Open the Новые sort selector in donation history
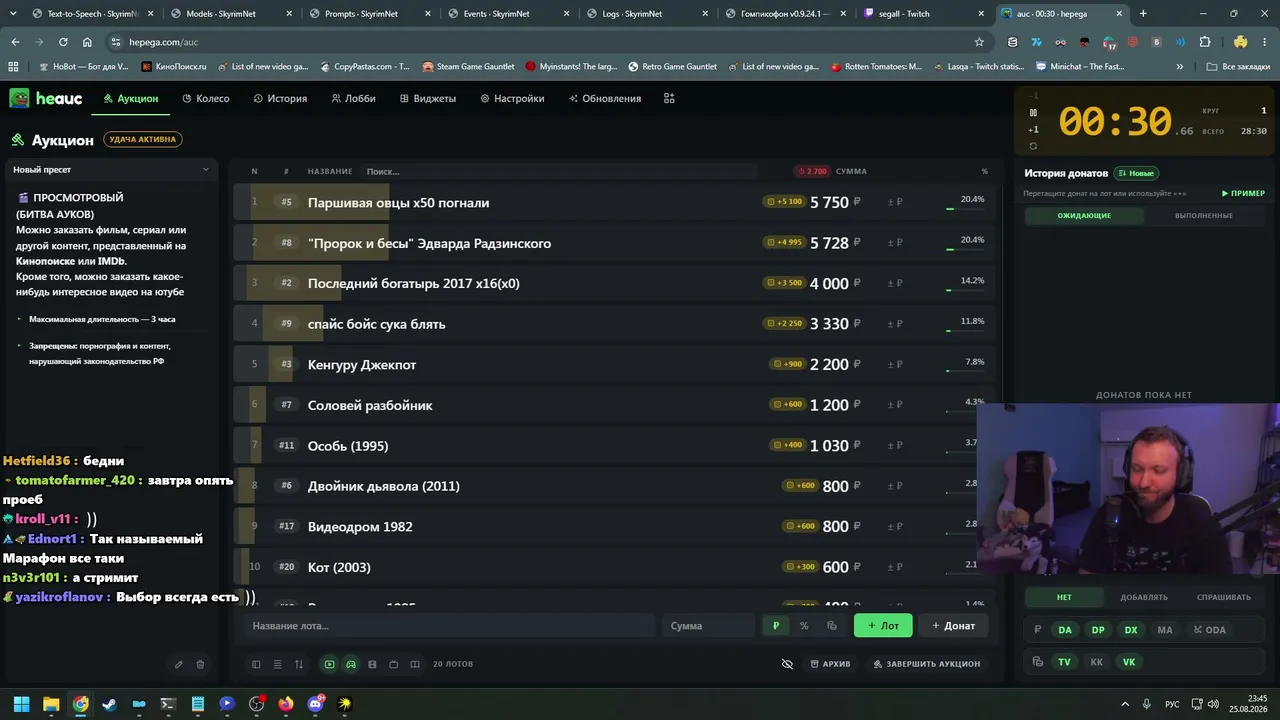Image resolution: width=1280 pixels, height=720 pixels. [1135, 173]
